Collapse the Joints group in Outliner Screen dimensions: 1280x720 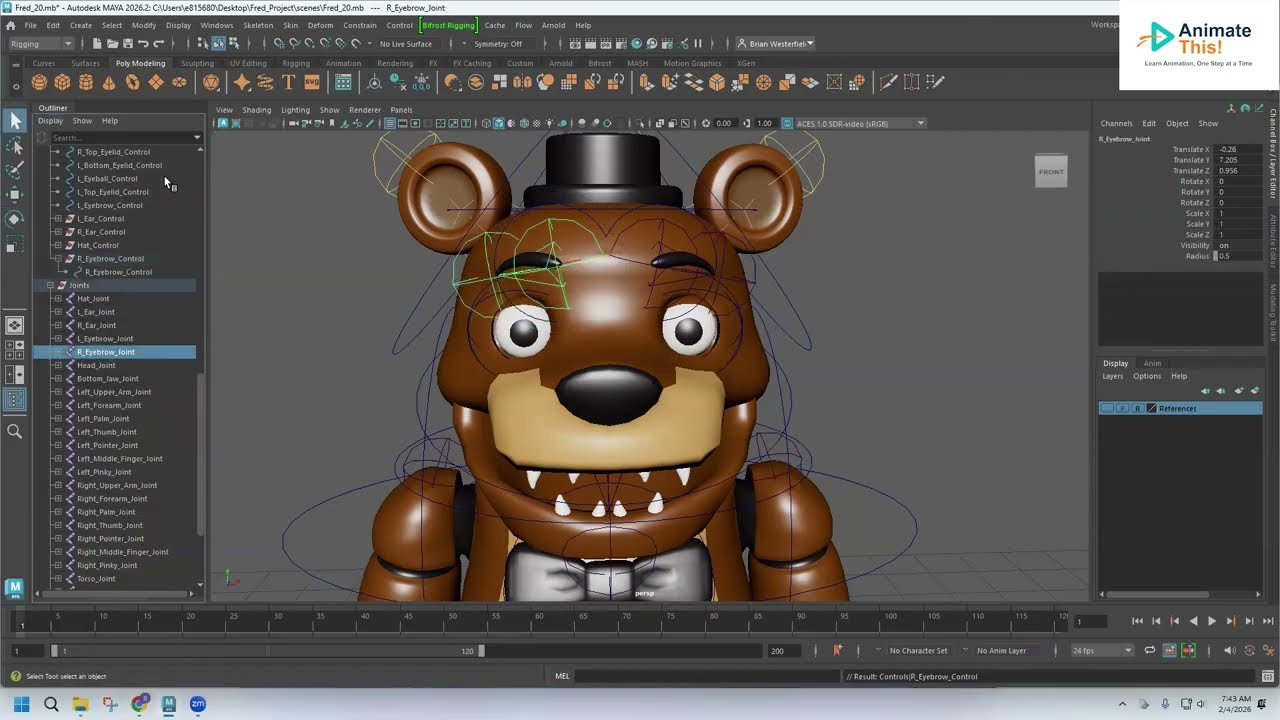50,285
